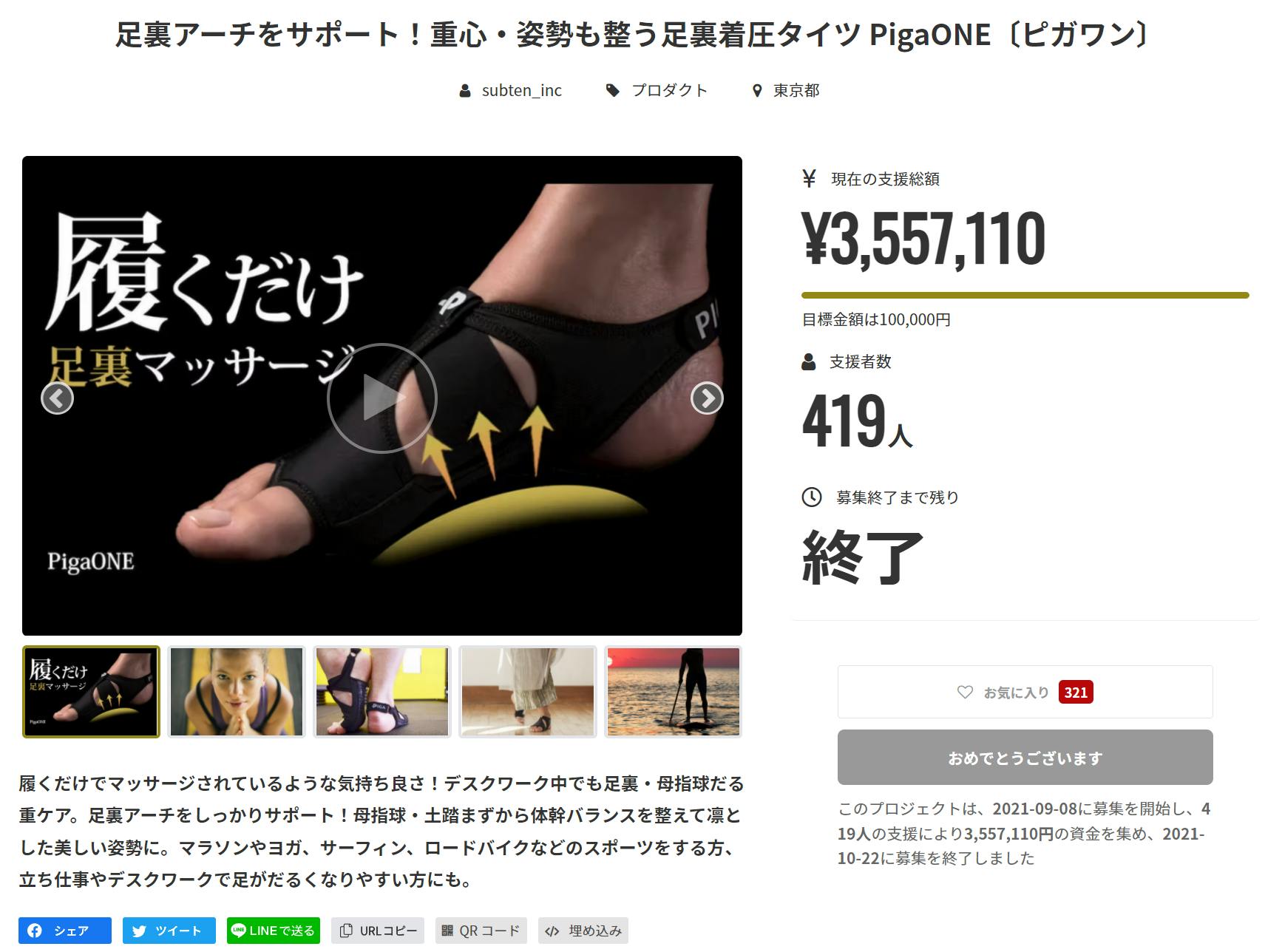Click the funding progress bar

pyautogui.click(x=1025, y=295)
